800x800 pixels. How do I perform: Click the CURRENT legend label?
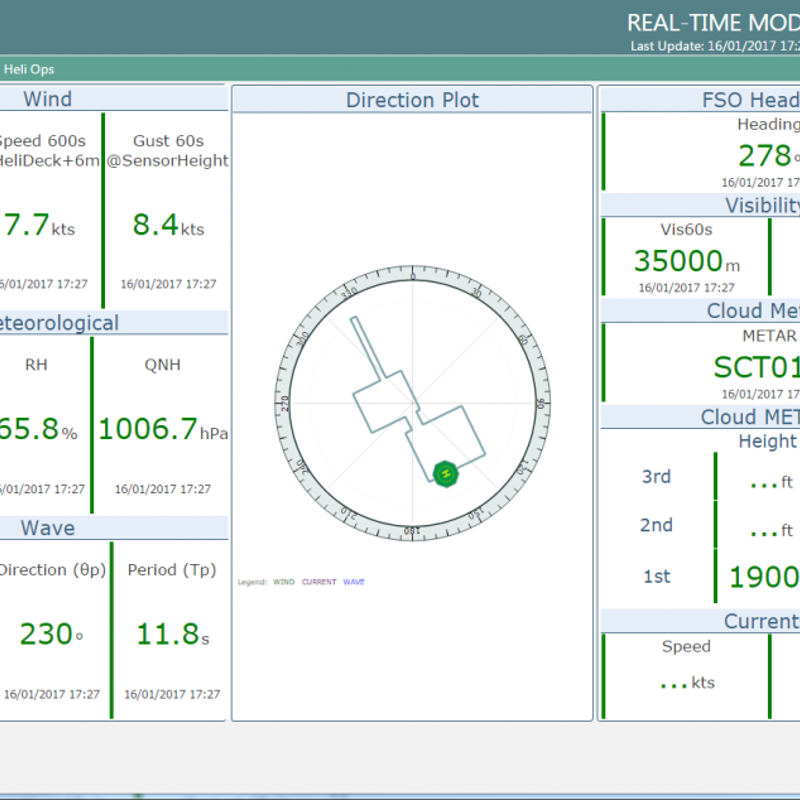(x=319, y=582)
